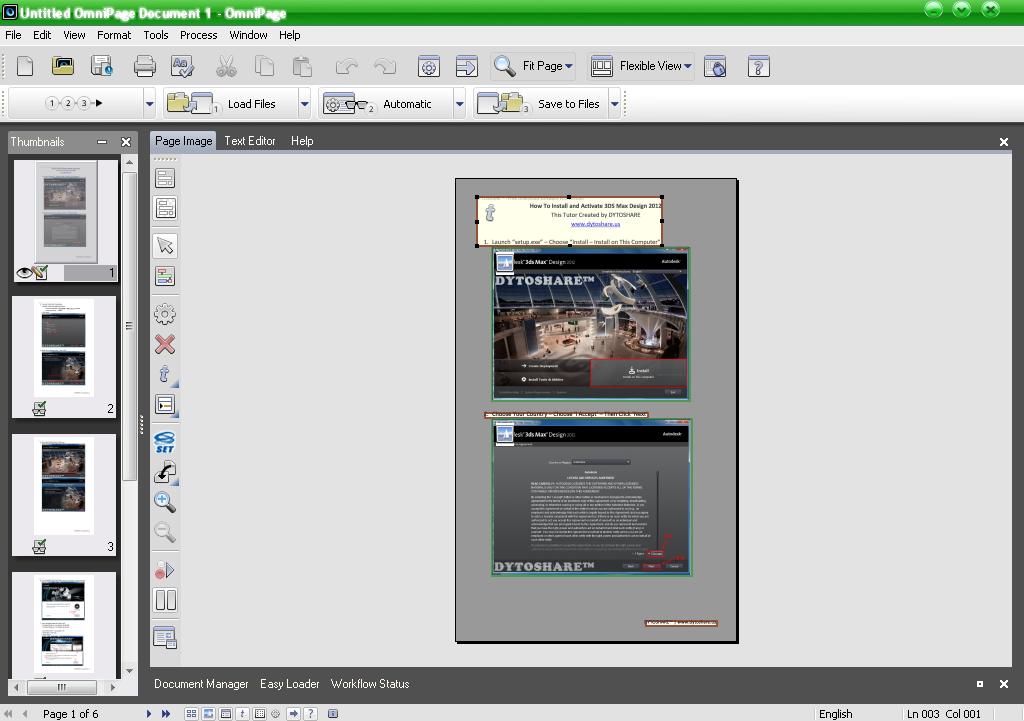Screen dimensions: 1024x721
Task: Jump to last page double arrow
Action: (166, 714)
